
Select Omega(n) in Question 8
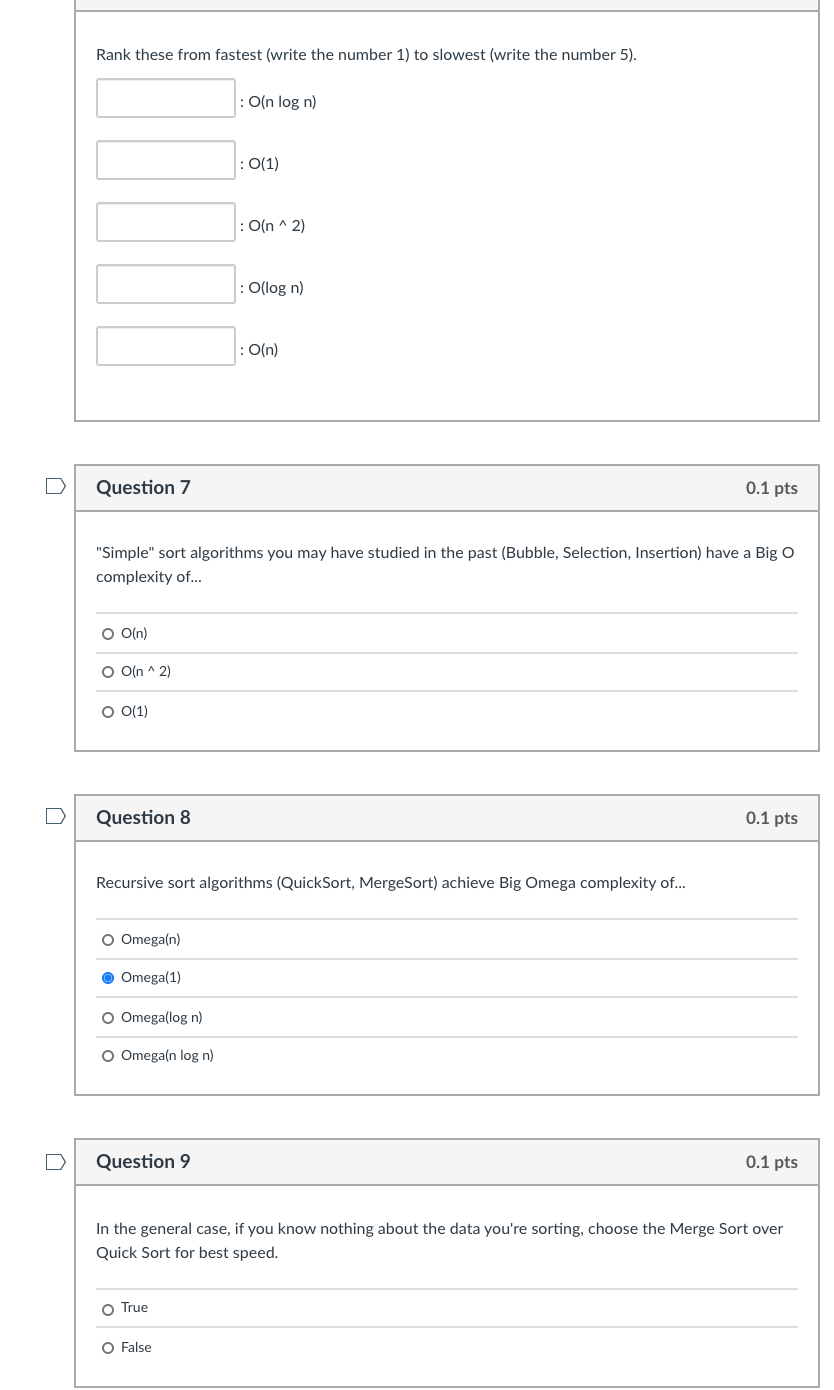tap(108, 939)
